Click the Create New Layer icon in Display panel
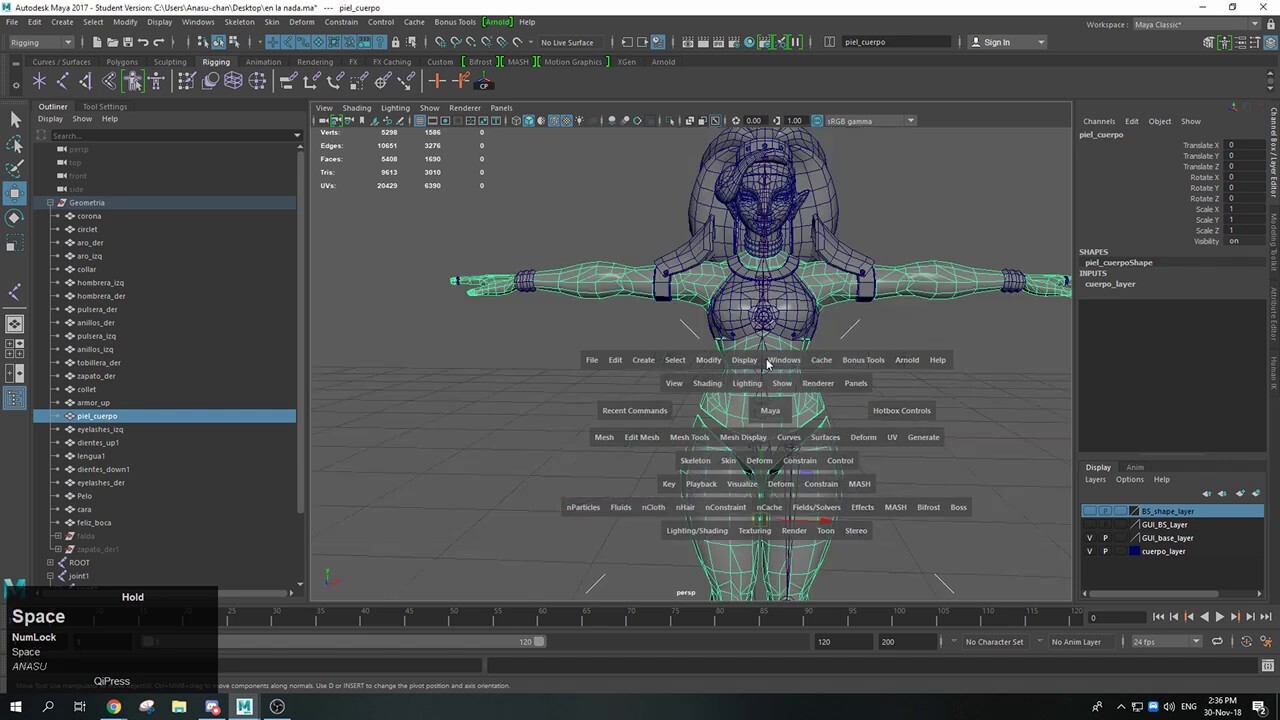1280x720 pixels. click(x=1240, y=493)
